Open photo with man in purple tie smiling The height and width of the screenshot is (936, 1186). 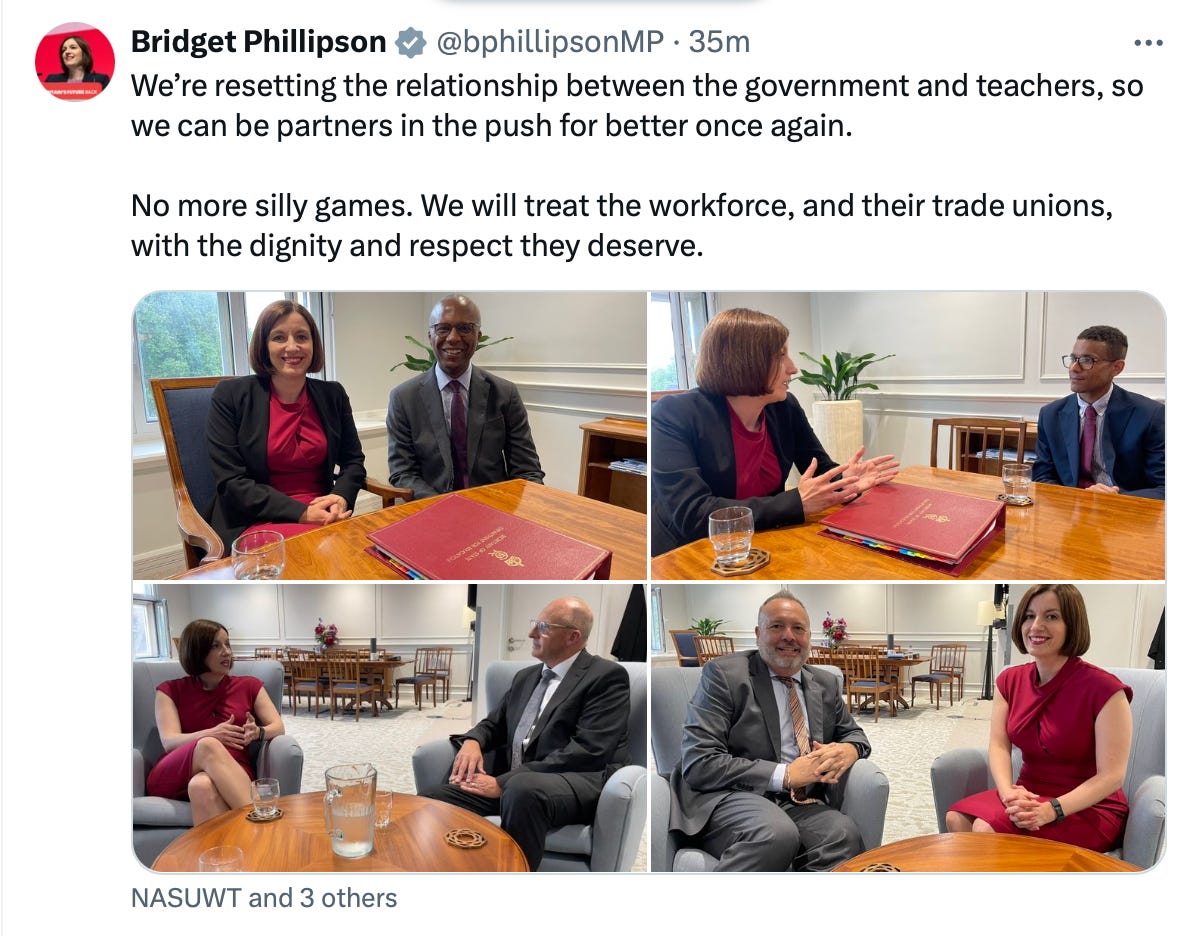click(390, 435)
